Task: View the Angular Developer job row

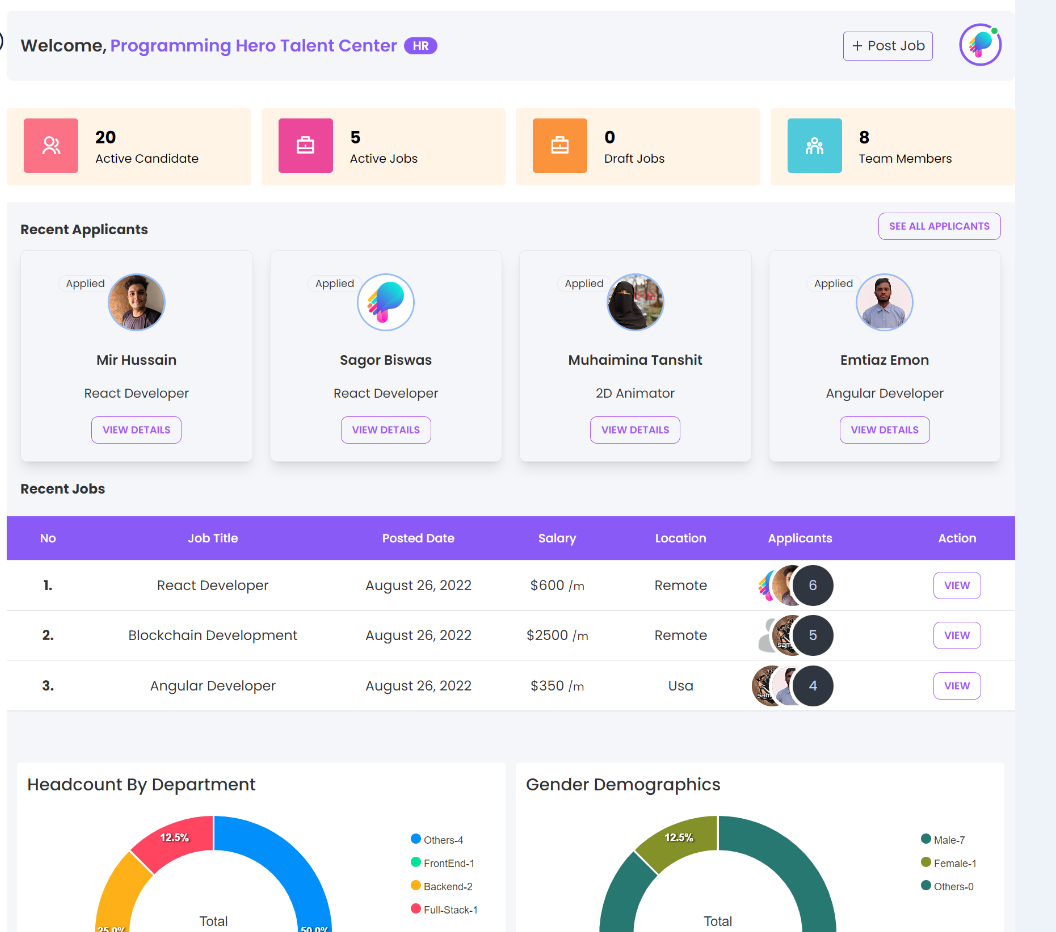Action: (956, 686)
